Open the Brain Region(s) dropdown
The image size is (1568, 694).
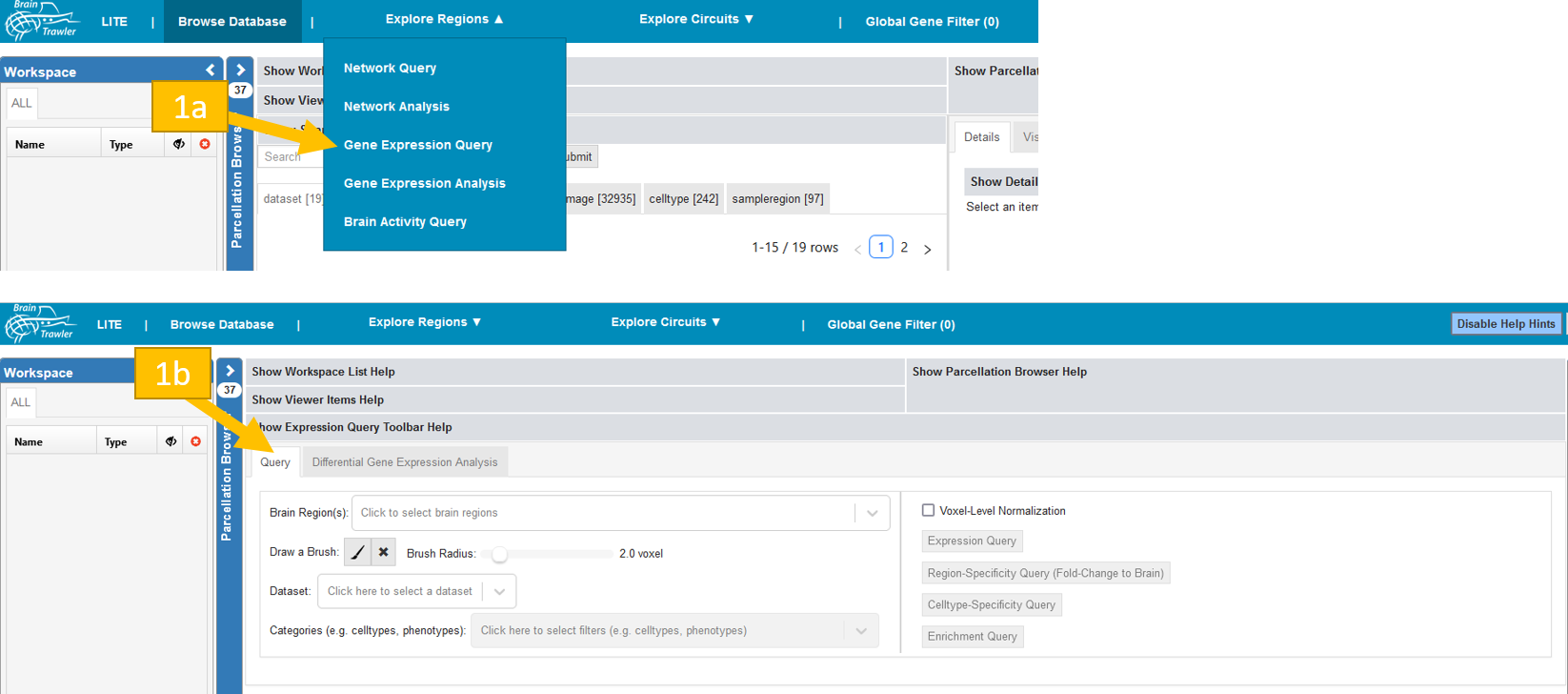[x=620, y=513]
